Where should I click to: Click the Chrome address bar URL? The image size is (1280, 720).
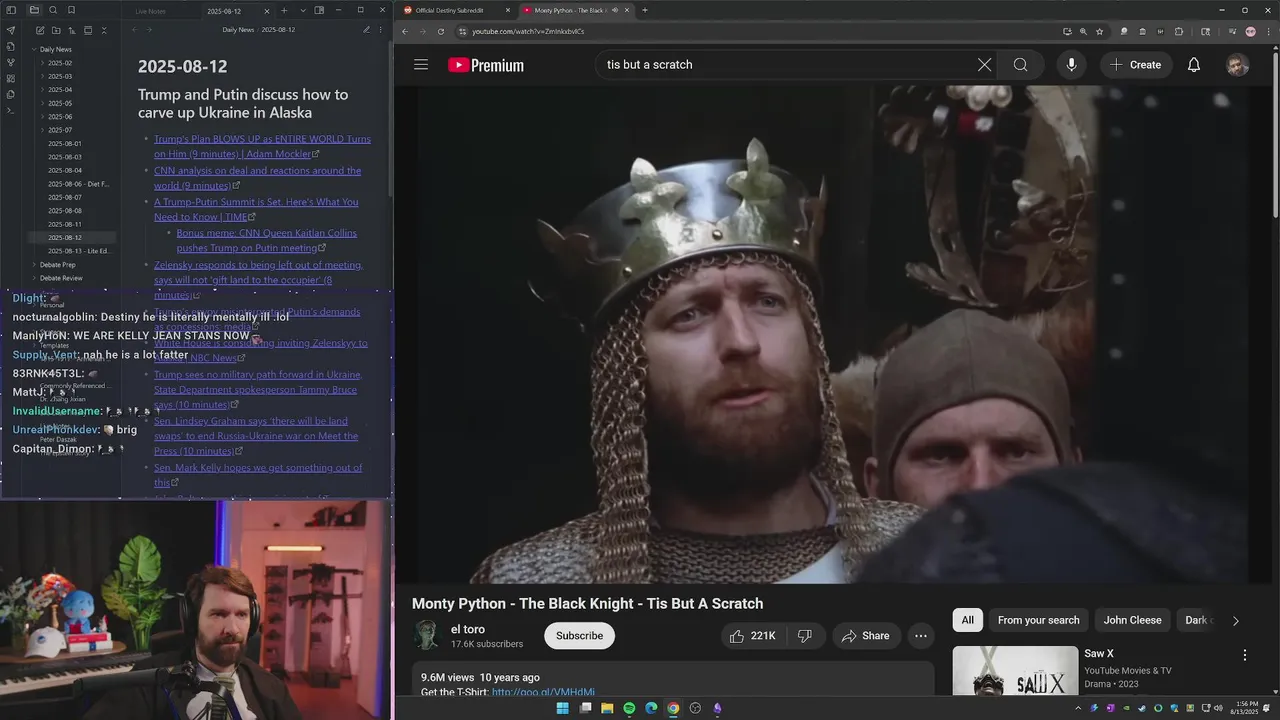point(528,31)
